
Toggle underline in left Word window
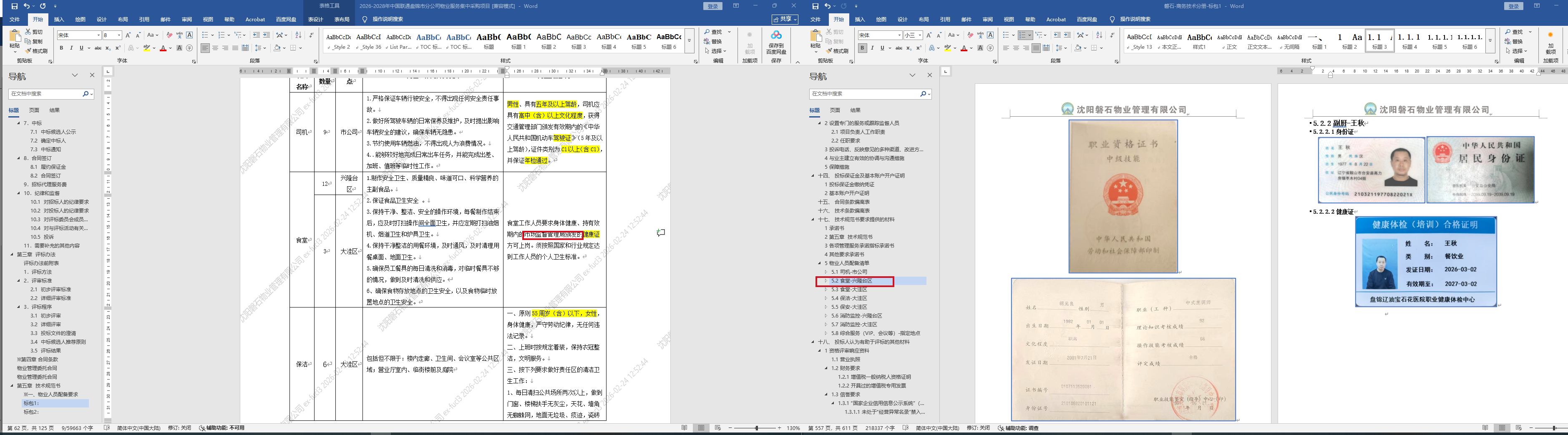coord(81,48)
